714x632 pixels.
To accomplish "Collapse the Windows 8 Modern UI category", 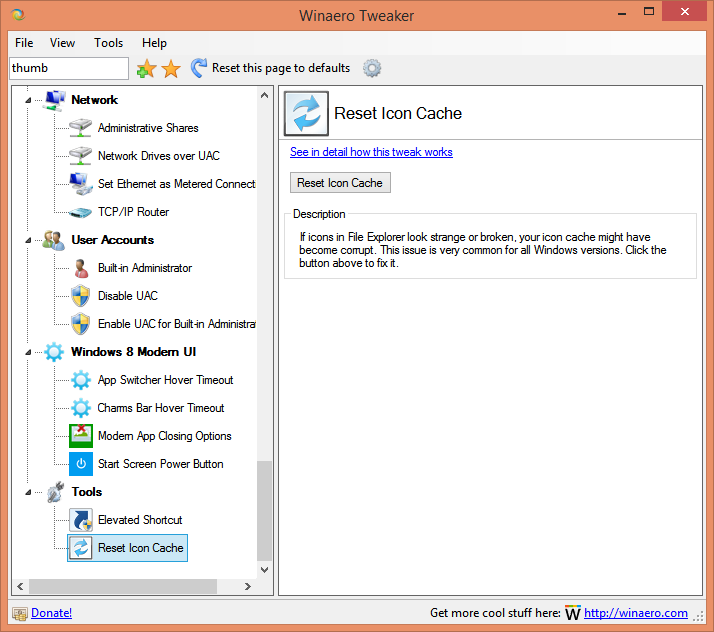I will (x=28, y=352).
